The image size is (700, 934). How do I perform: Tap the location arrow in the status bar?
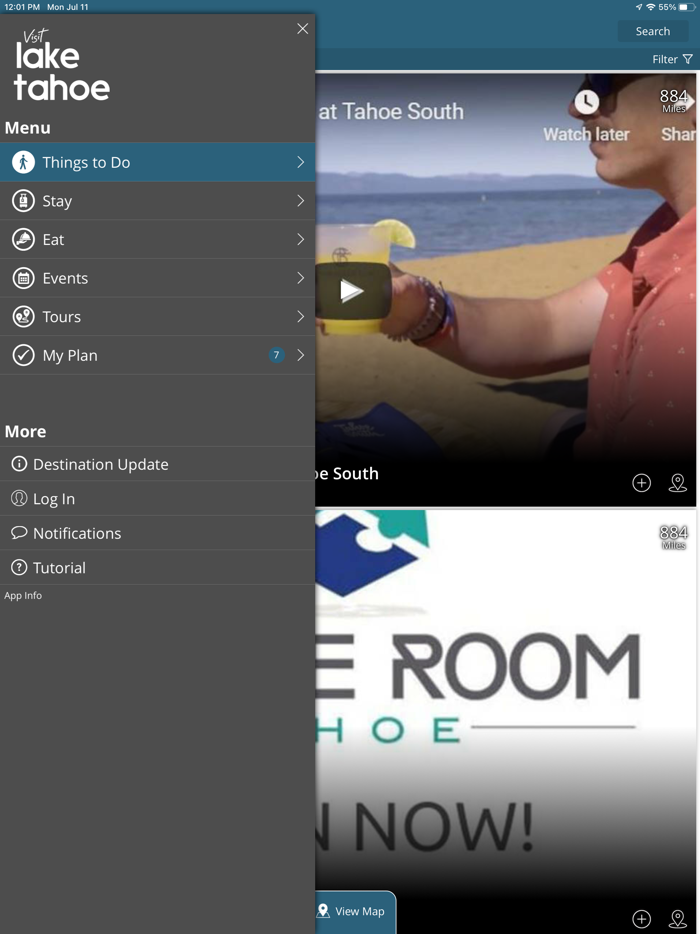(639, 7)
